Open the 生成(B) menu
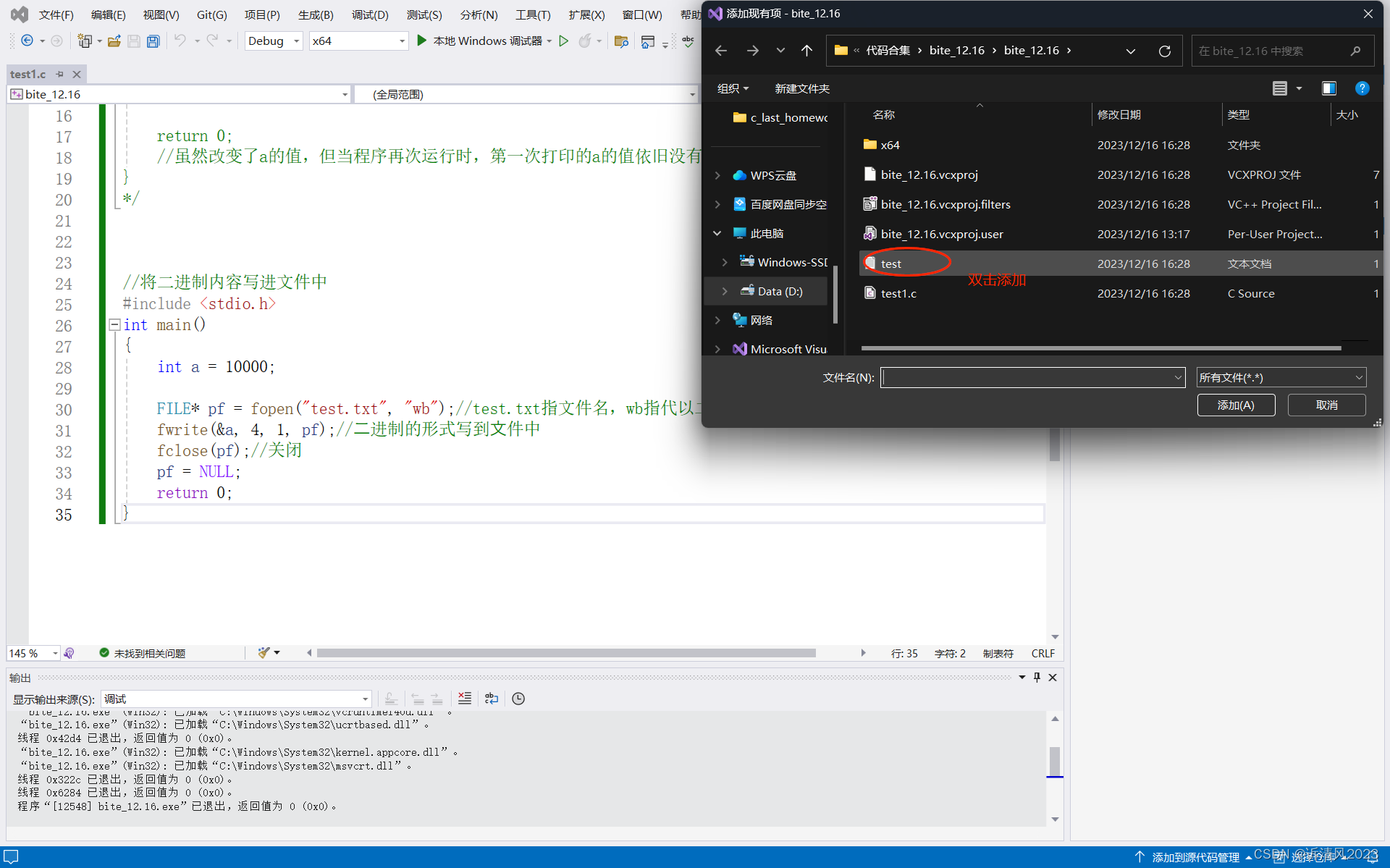Viewport: 1390px width, 868px height. click(315, 14)
